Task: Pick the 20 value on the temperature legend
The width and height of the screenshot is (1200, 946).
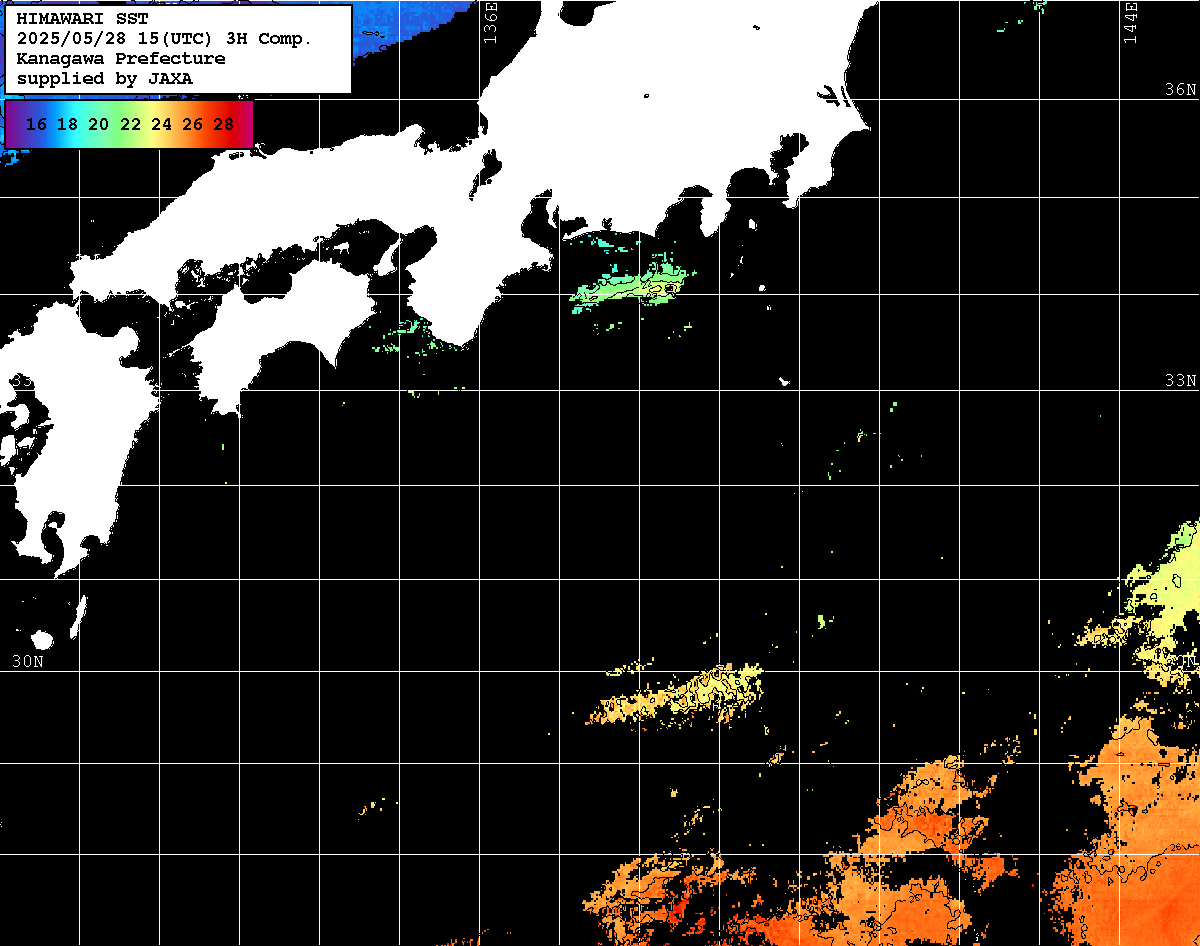Action: [x=98, y=124]
